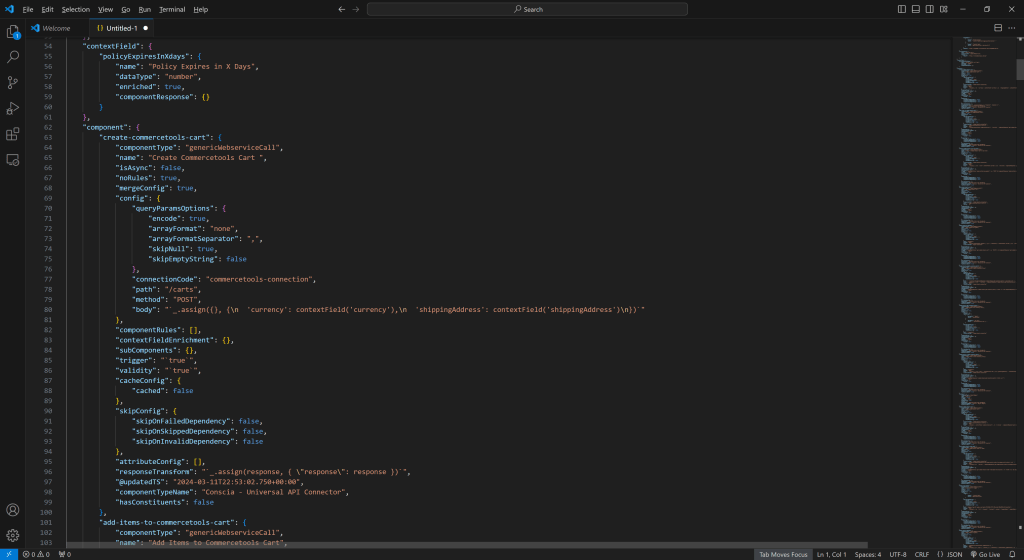Split the editor to the right
This screenshot has height=560, width=1024.
point(998,28)
